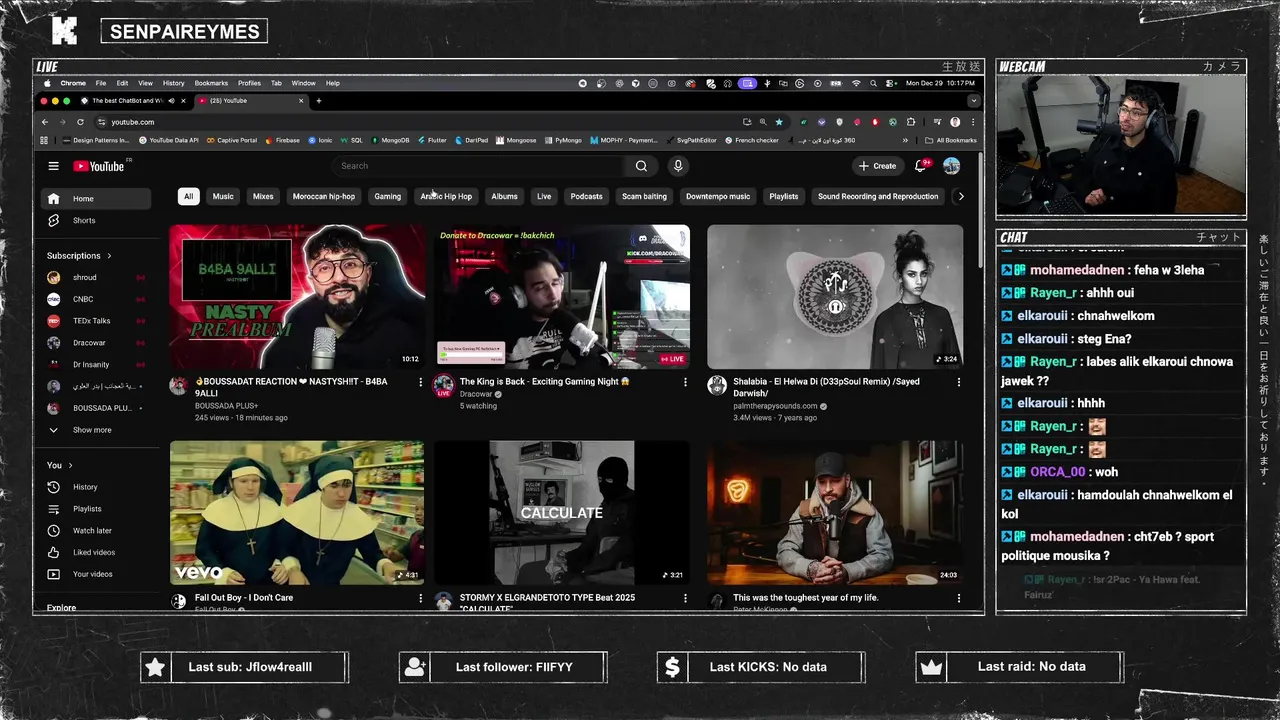Open the account avatar menu
Screen dimensions: 1280x720
pos(951,166)
